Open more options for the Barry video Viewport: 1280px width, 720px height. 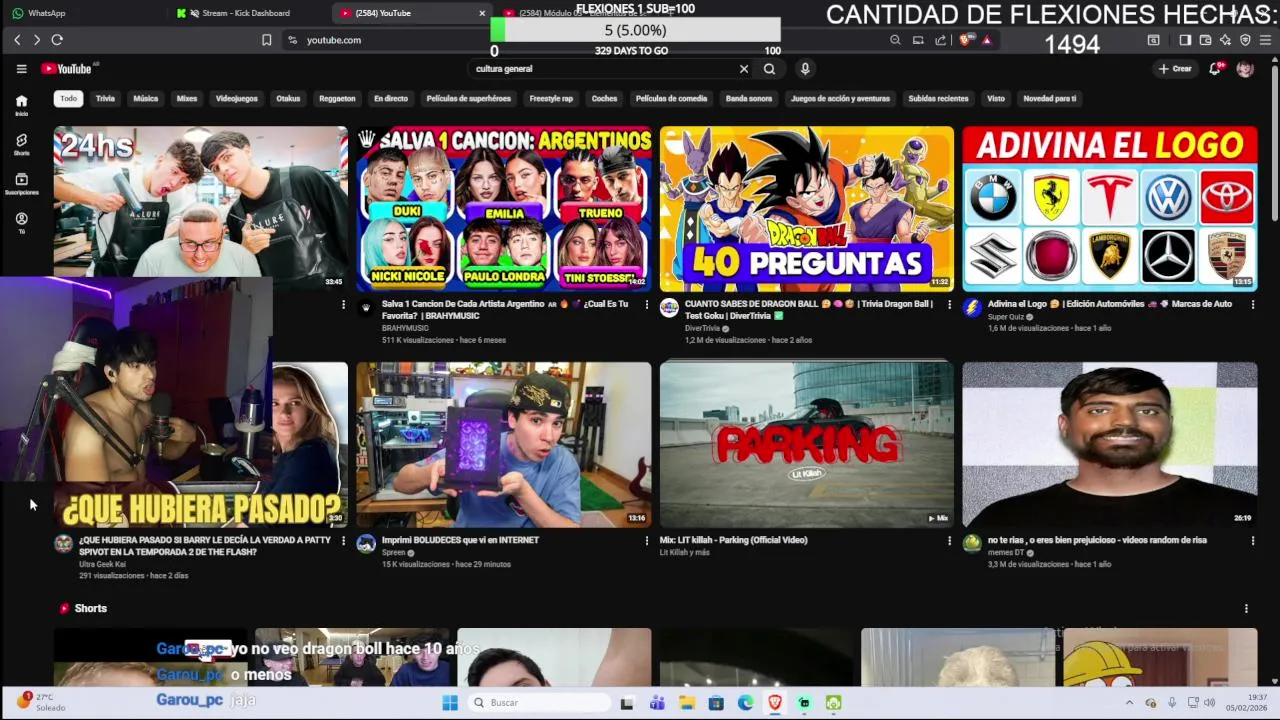click(343, 540)
